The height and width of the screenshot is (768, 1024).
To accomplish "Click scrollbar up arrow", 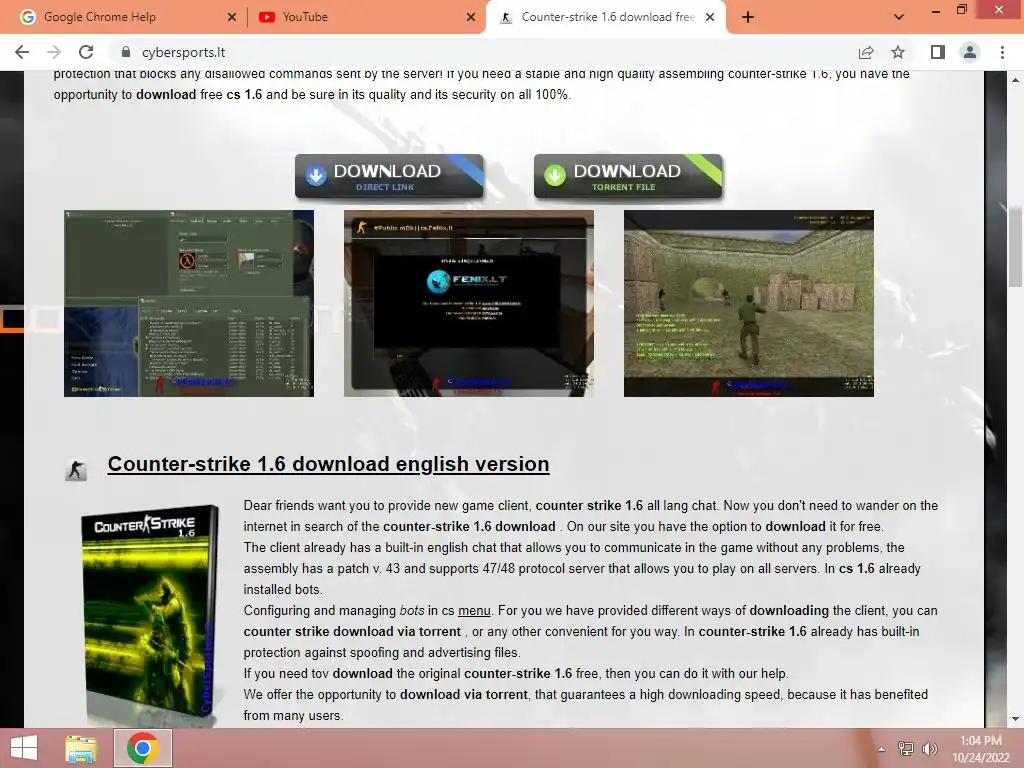I will point(1016,80).
